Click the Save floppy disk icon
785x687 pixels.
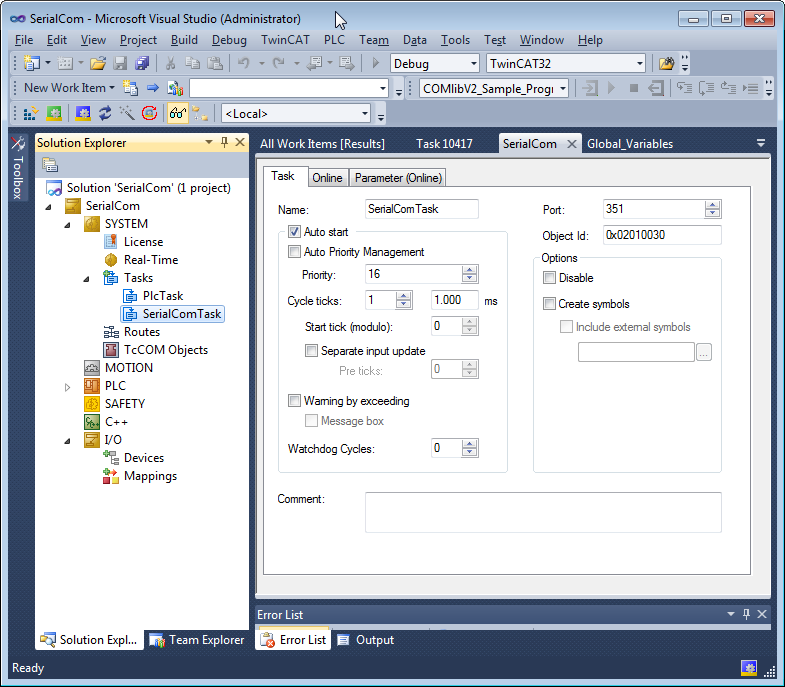(120, 63)
